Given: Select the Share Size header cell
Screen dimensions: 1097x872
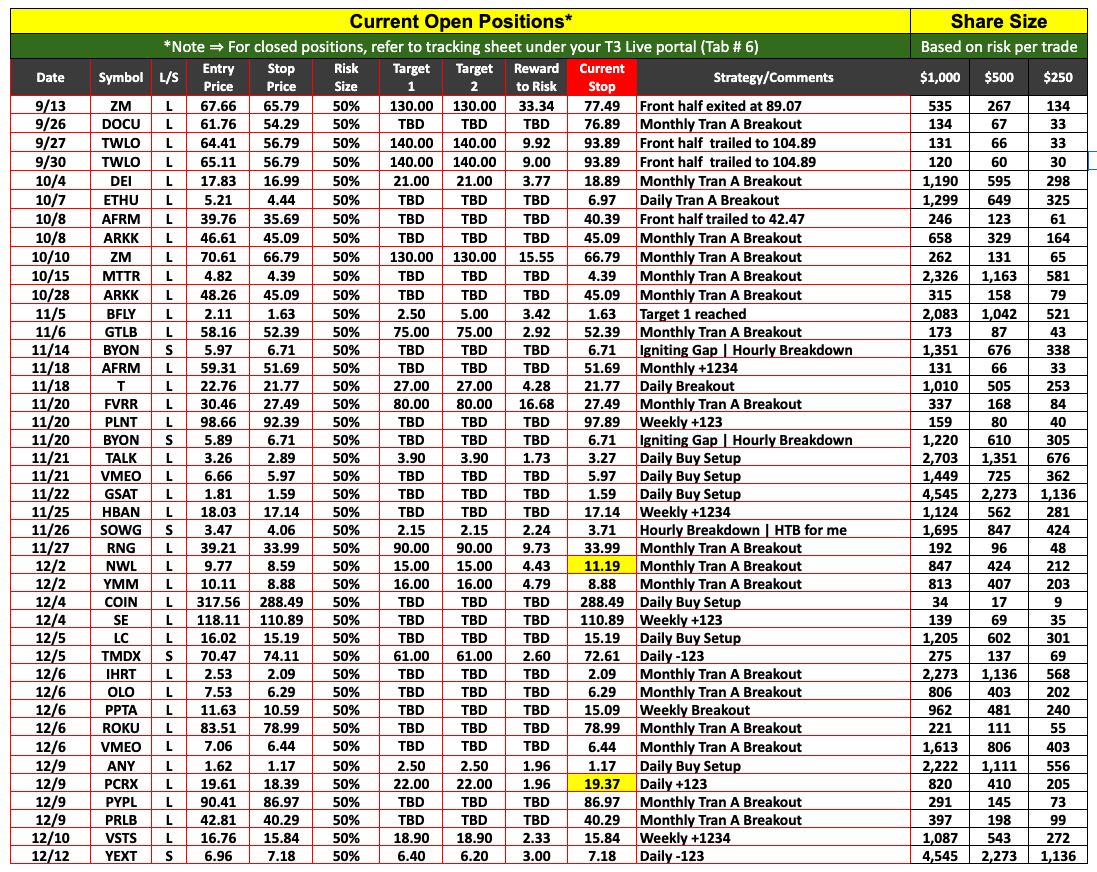Looking at the screenshot, I should [998, 21].
